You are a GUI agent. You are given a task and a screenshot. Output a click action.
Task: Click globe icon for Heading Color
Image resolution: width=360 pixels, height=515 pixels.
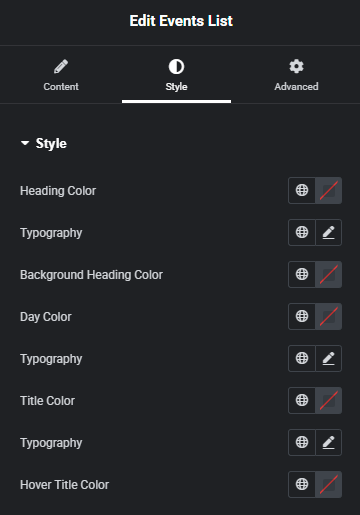pyautogui.click(x=302, y=190)
